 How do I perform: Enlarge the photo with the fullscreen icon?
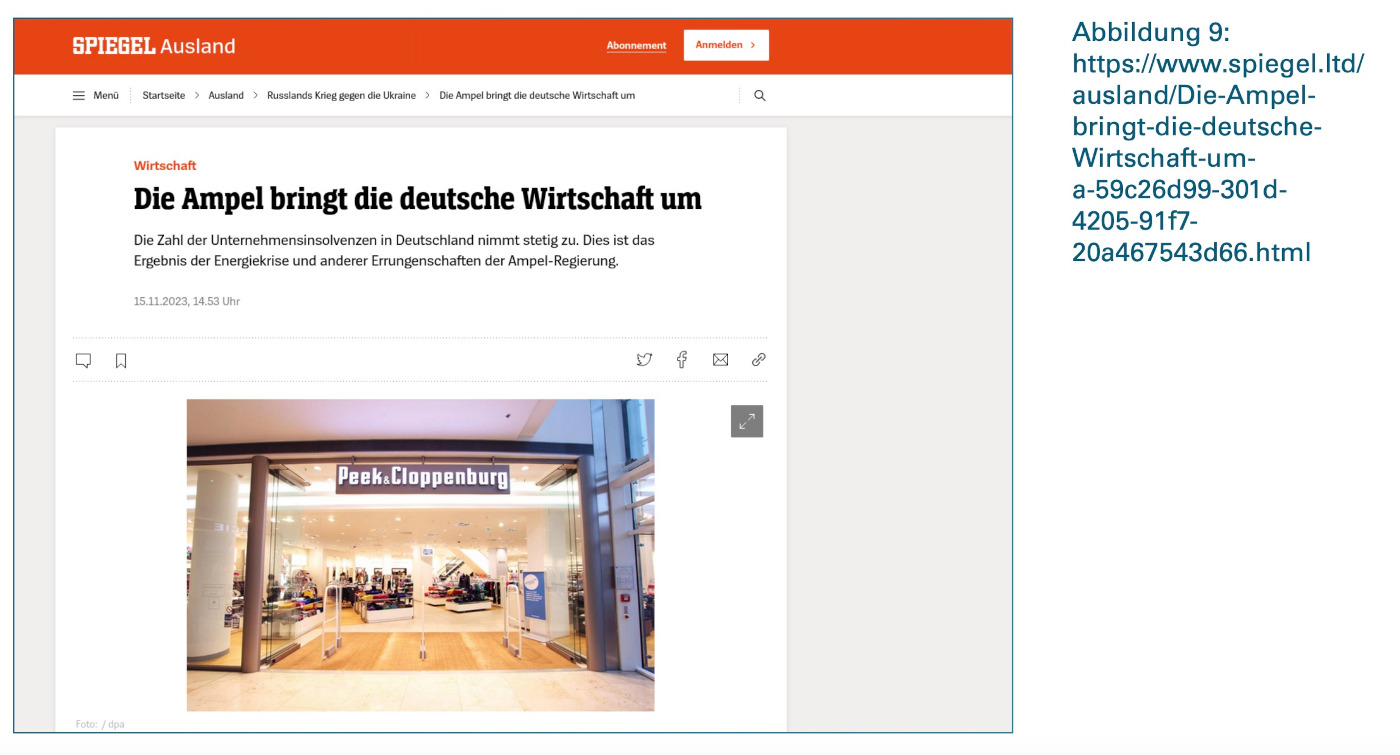pyautogui.click(x=747, y=421)
